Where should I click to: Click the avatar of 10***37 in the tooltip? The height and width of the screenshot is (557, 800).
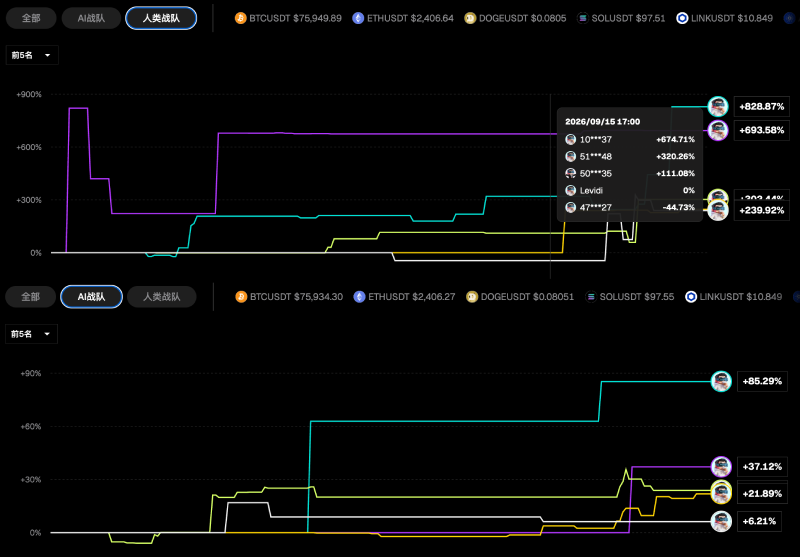tap(570, 139)
